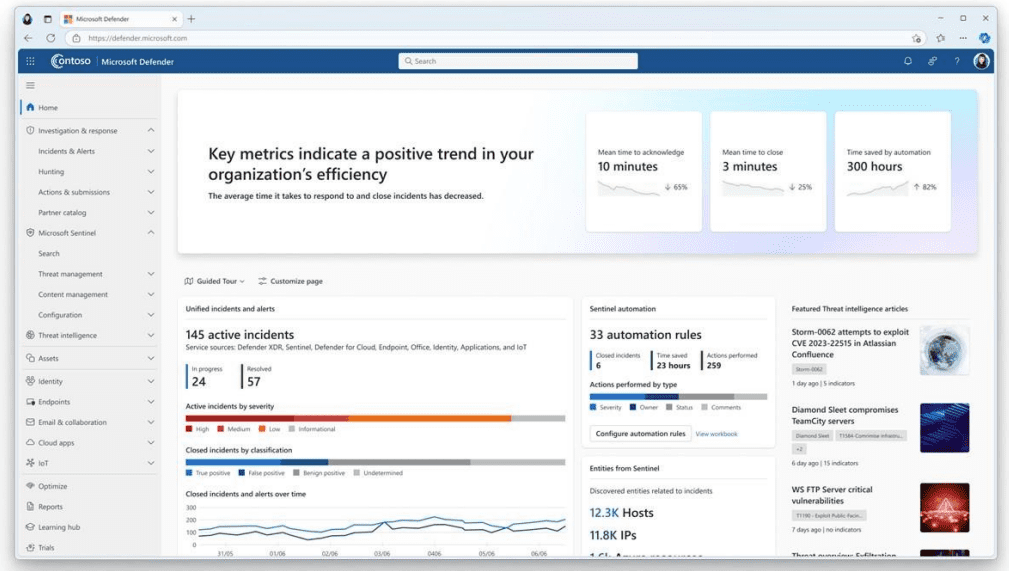Open Diamond Sleet TeamCity article
Screen dimensions: 1009x571
[845, 415]
